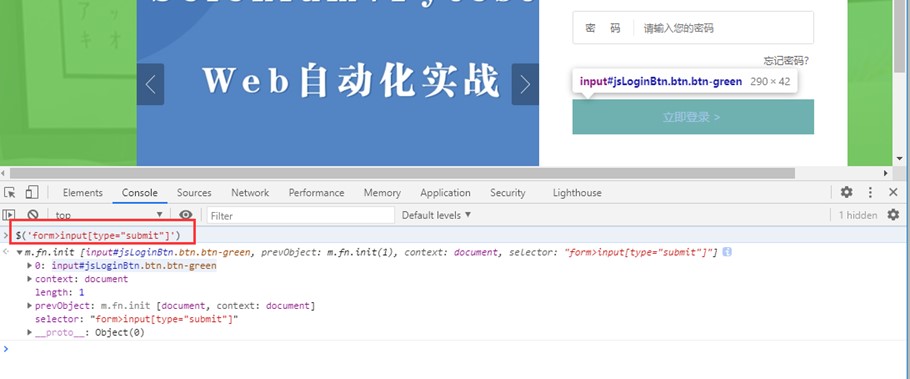This screenshot has width=910, height=379.
Task: Expand the __proto__ Object entry
Action: point(30,333)
